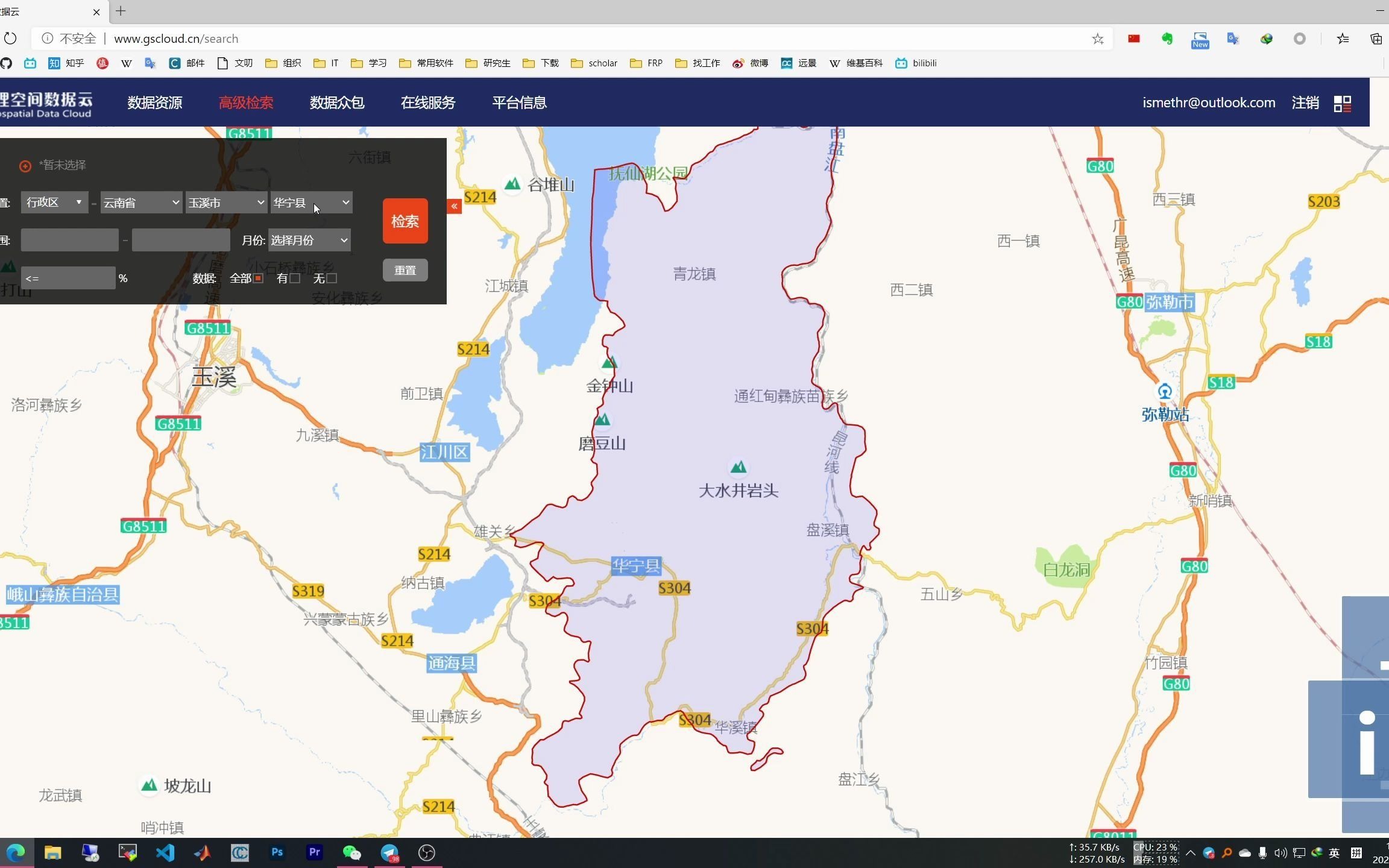The width and height of the screenshot is (1389, 868).
Task: Open the 数据资源 menu
Action: tap(155, 103)
